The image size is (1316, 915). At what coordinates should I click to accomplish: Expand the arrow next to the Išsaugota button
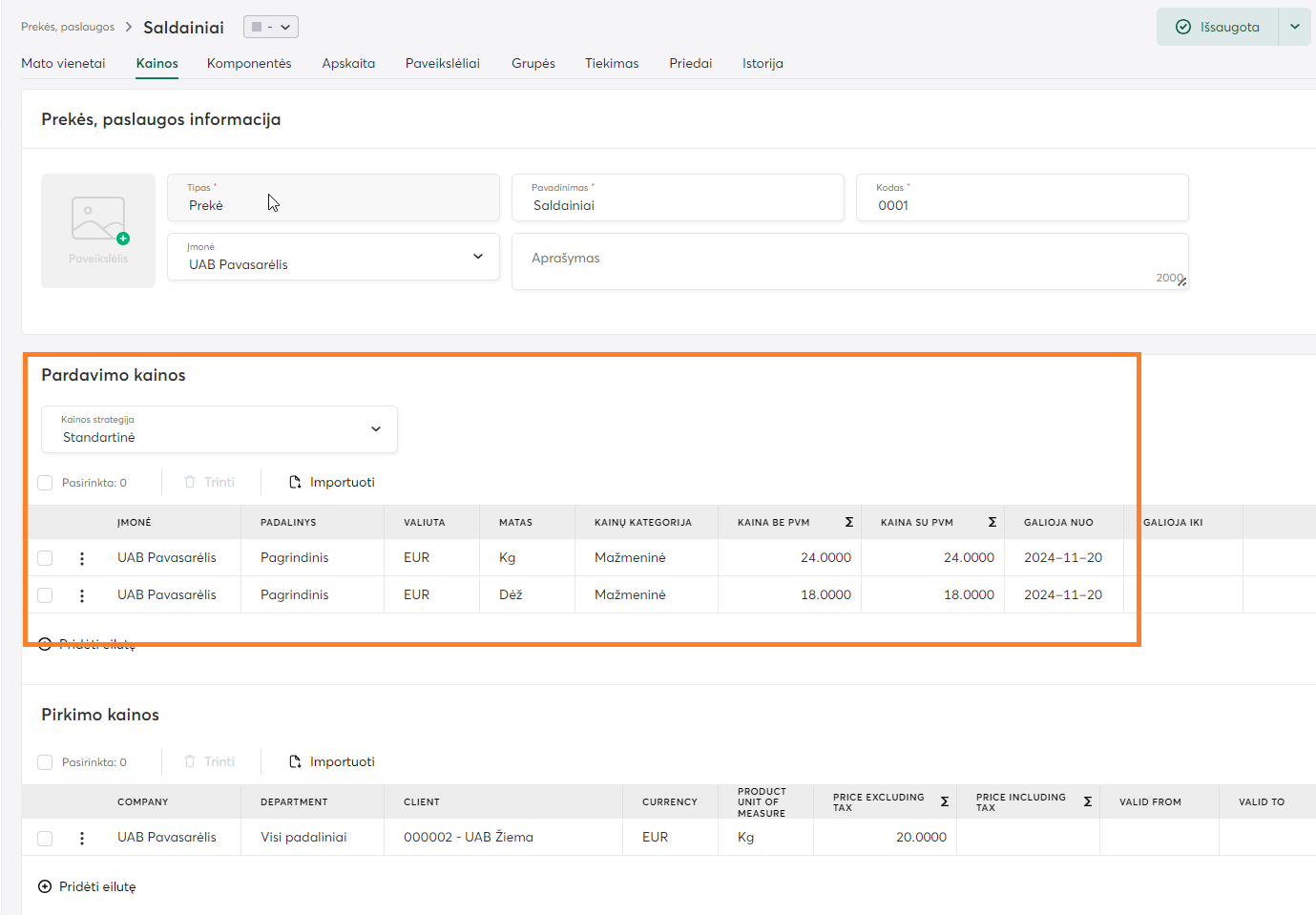click(1294, 27)
